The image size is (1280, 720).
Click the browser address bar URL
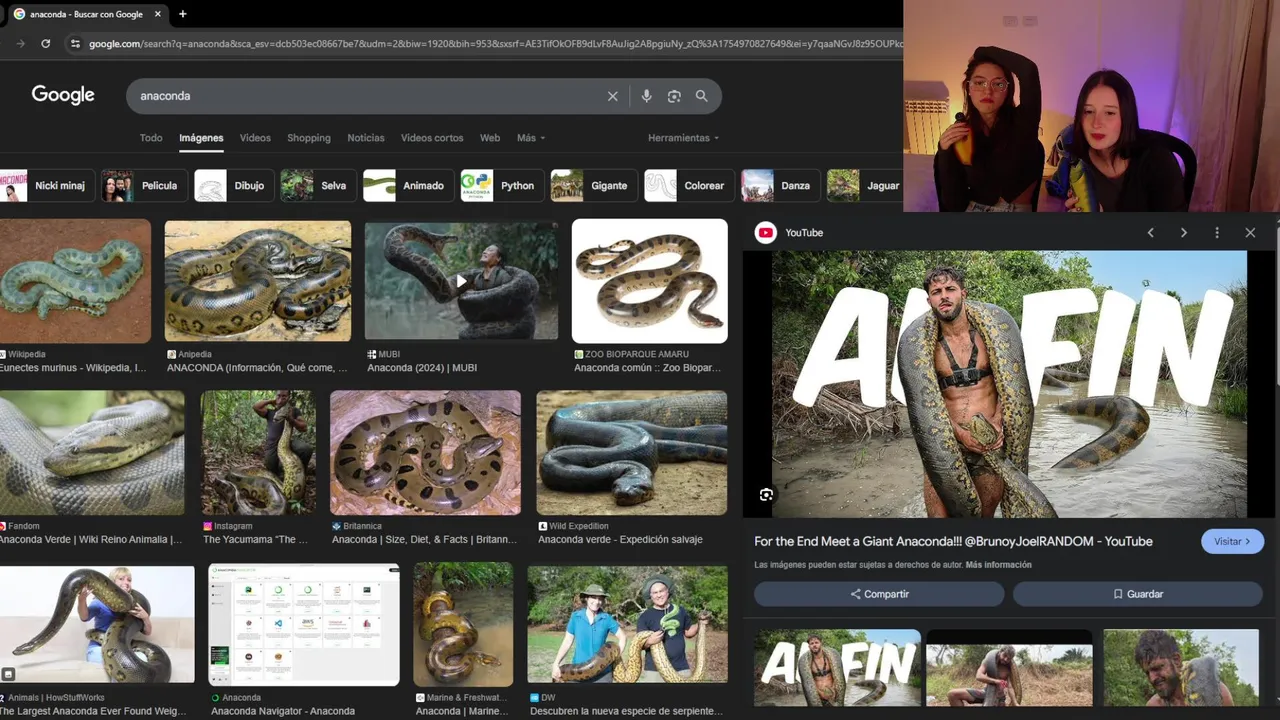pos(495,43)
